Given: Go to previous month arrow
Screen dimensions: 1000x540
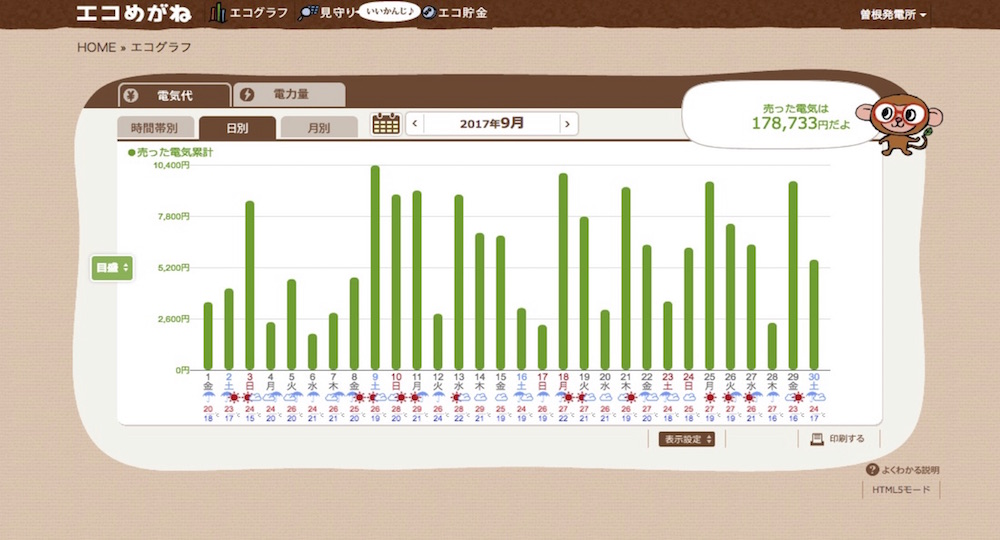Looking at the screenshot, I should point(415,124).
